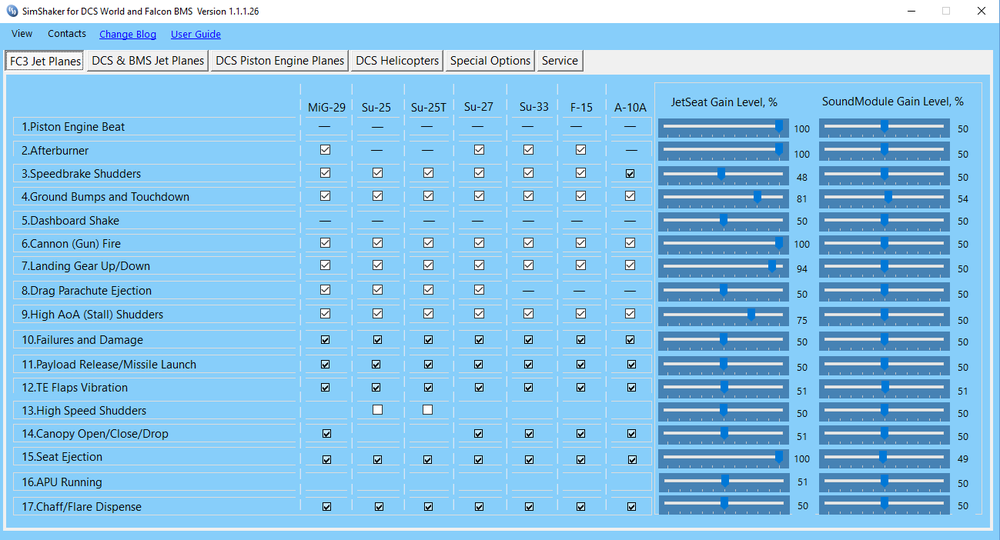
Task: Select the 1.Piston Engine Beat row label
Action: point(73,127)
